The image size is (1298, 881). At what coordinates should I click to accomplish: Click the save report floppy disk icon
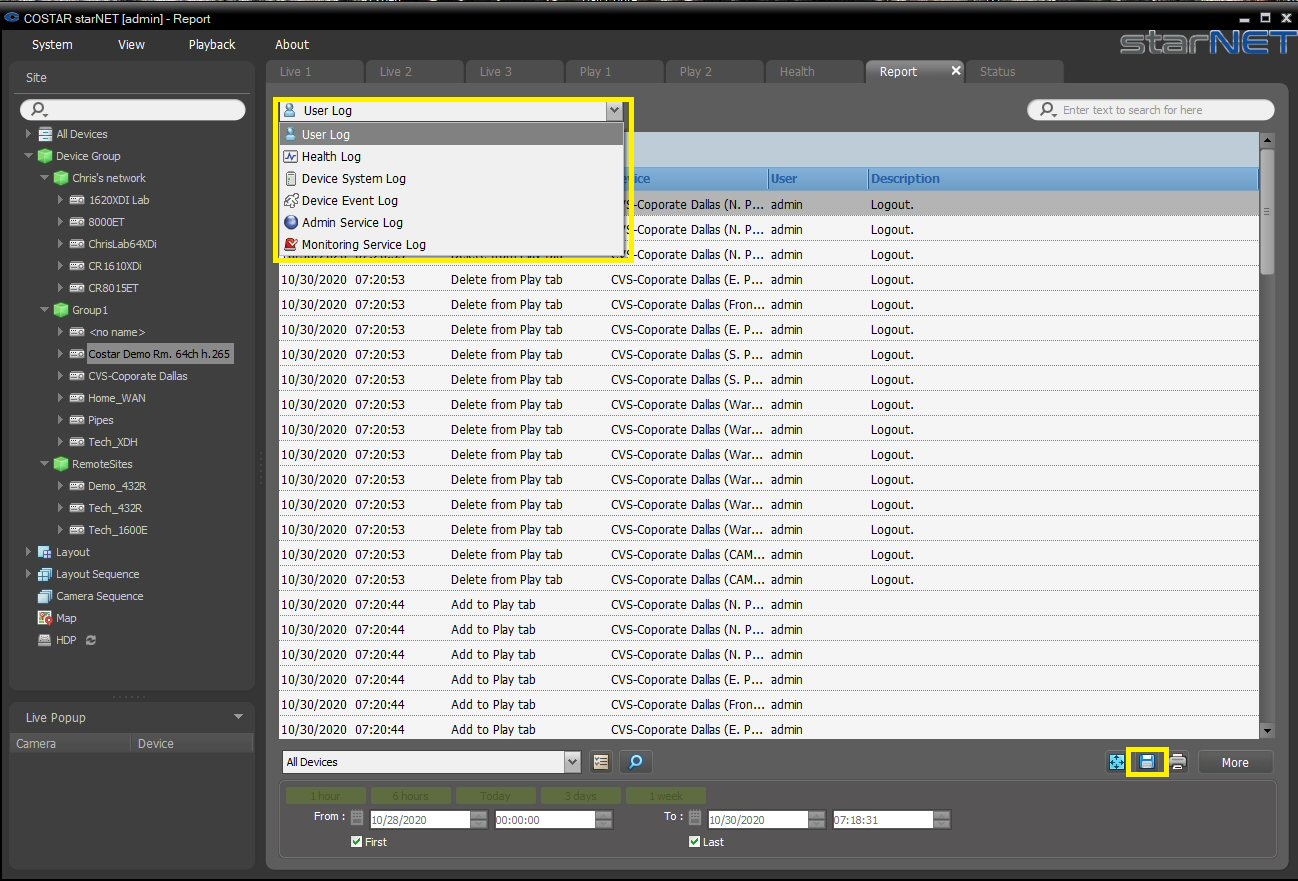click(1147, 762)
